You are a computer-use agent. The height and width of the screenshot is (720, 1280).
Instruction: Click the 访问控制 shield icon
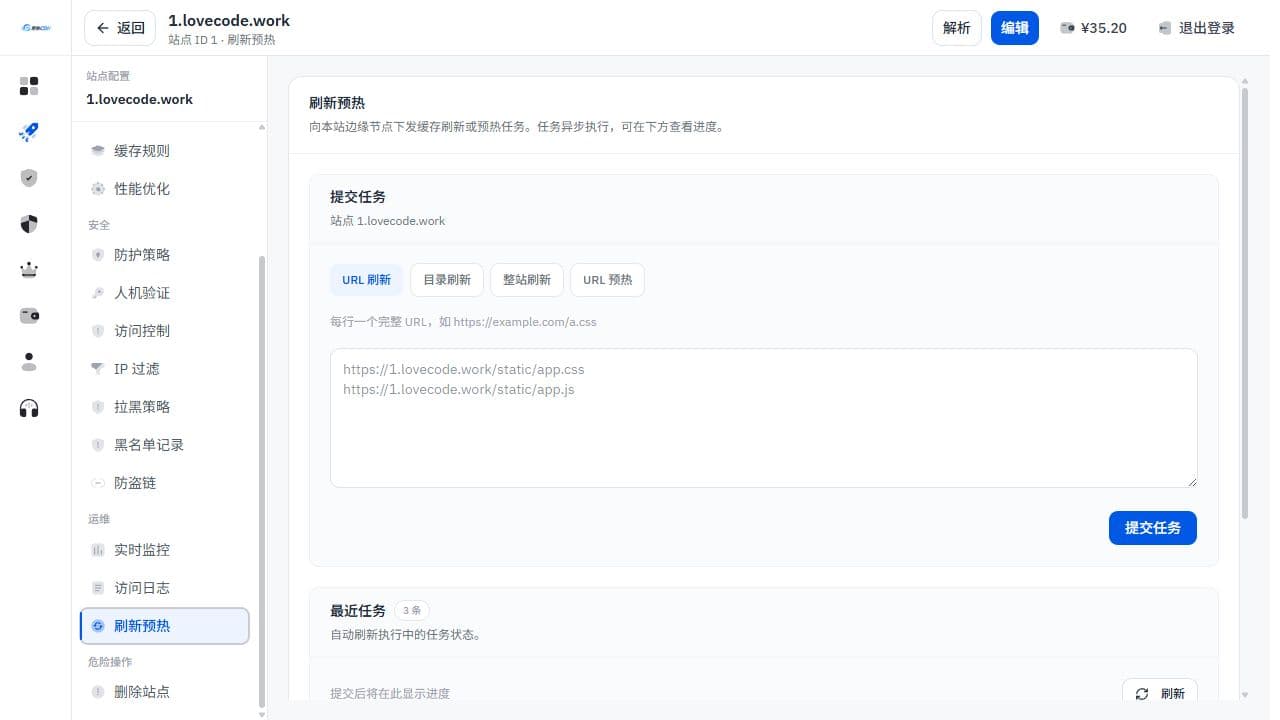[x=98, y=331]
